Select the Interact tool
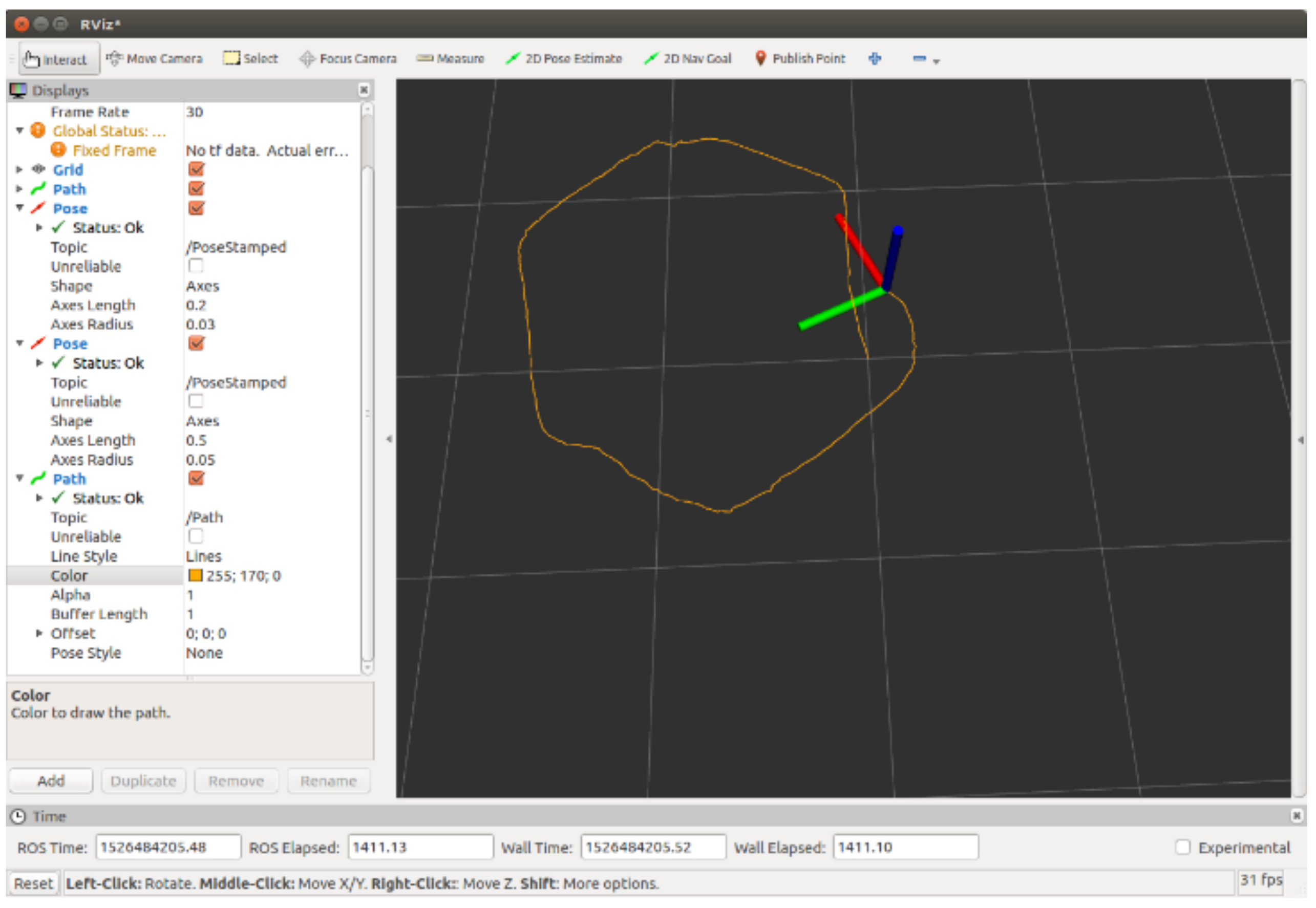The width and height of the screenshot is (1316, 908). click(x=58, y=59)
